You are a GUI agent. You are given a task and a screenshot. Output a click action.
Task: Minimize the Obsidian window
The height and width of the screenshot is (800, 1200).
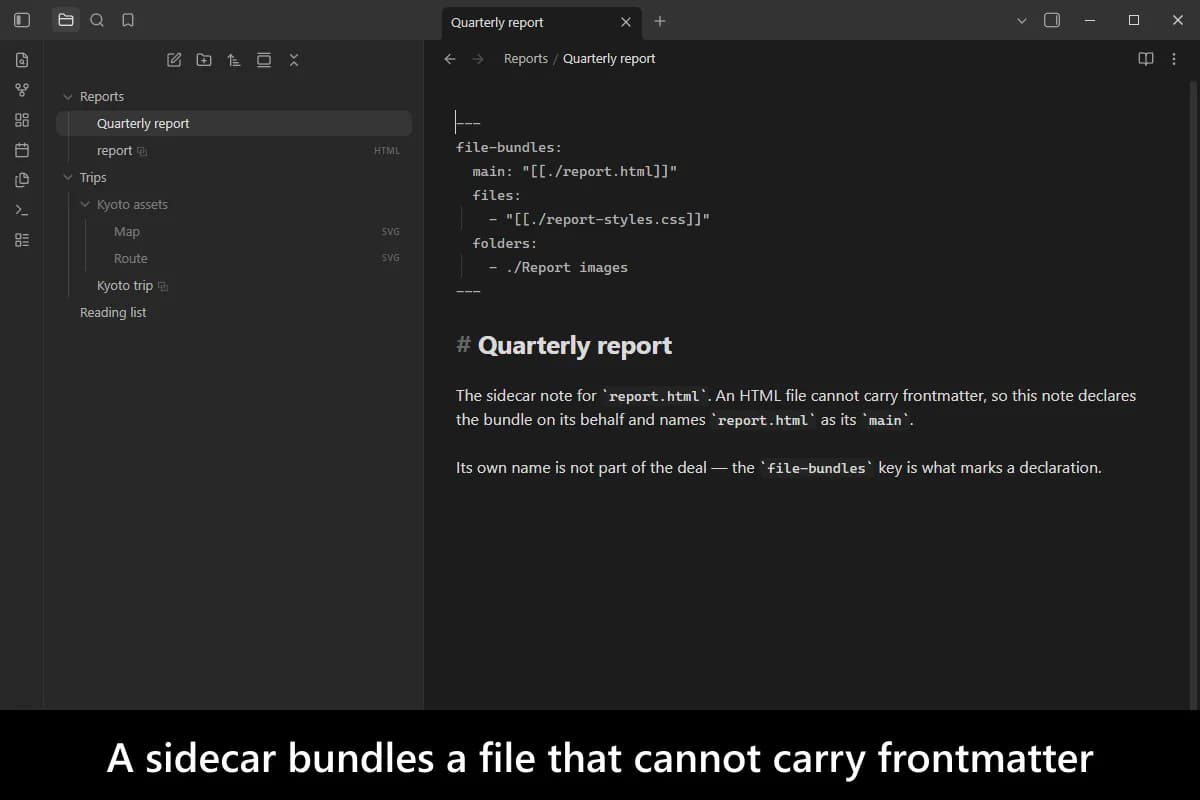[x=1090, y=20]
